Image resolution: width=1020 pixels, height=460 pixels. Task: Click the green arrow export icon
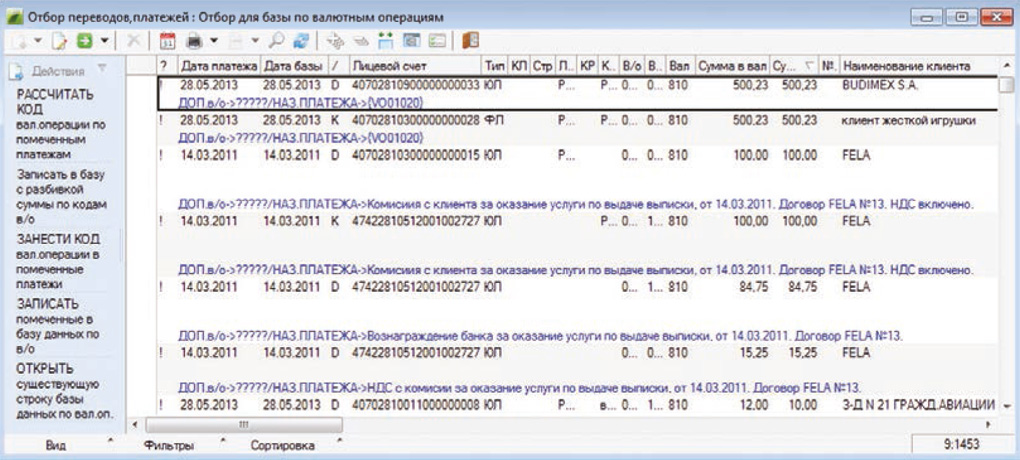coord(84,41)
